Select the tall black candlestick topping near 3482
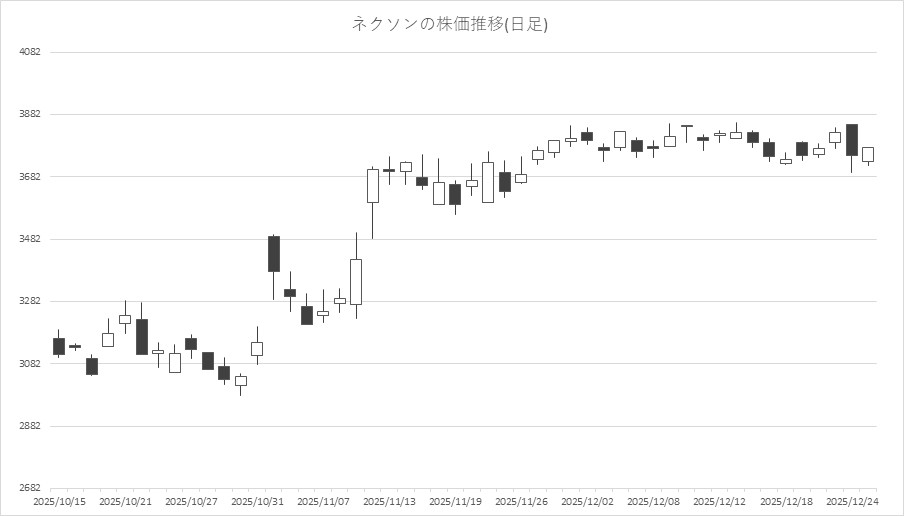Screen dimensions: 904x516 (274, 254)
